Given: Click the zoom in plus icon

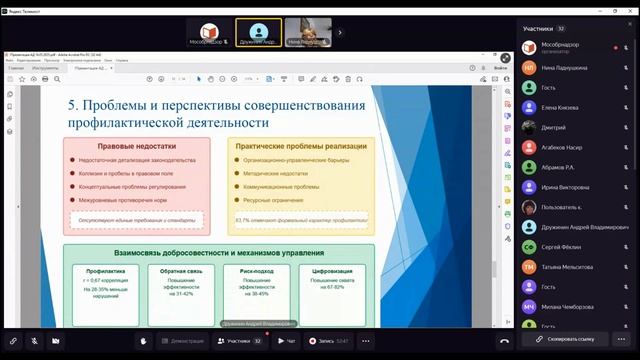Looking at the screenshot, I should (234, 79).
